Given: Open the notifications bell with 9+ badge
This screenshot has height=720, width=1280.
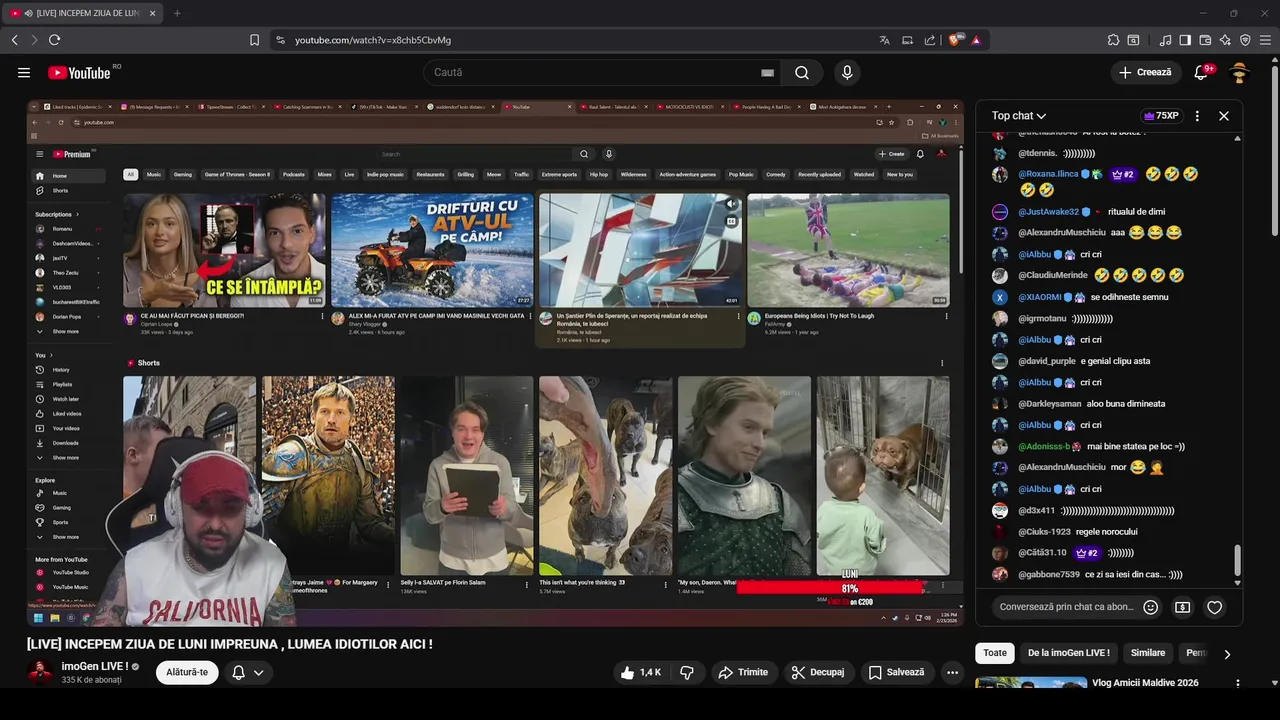Looking at the screenshot, I should [1202, 72].
